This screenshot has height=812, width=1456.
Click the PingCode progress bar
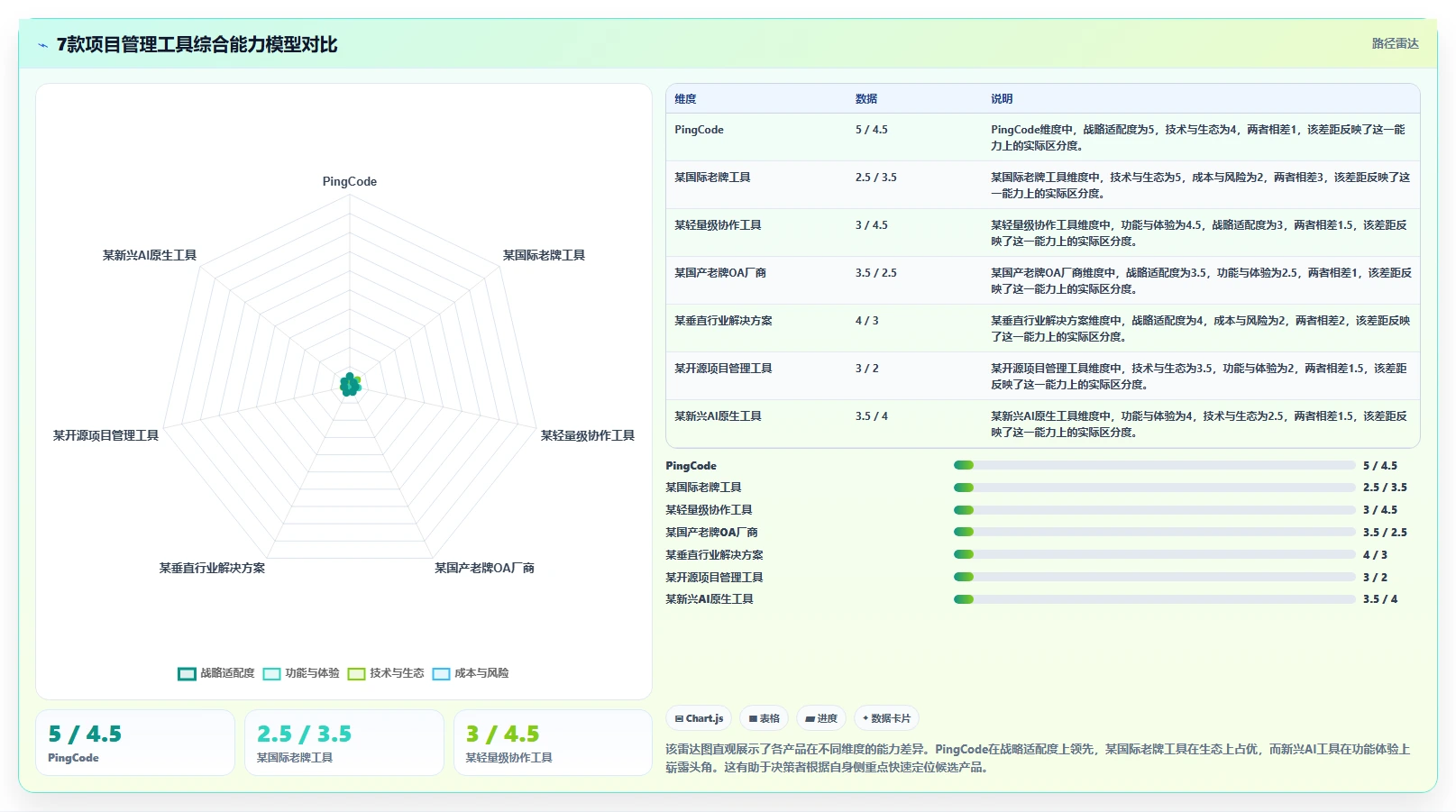tap(1155, 465)
